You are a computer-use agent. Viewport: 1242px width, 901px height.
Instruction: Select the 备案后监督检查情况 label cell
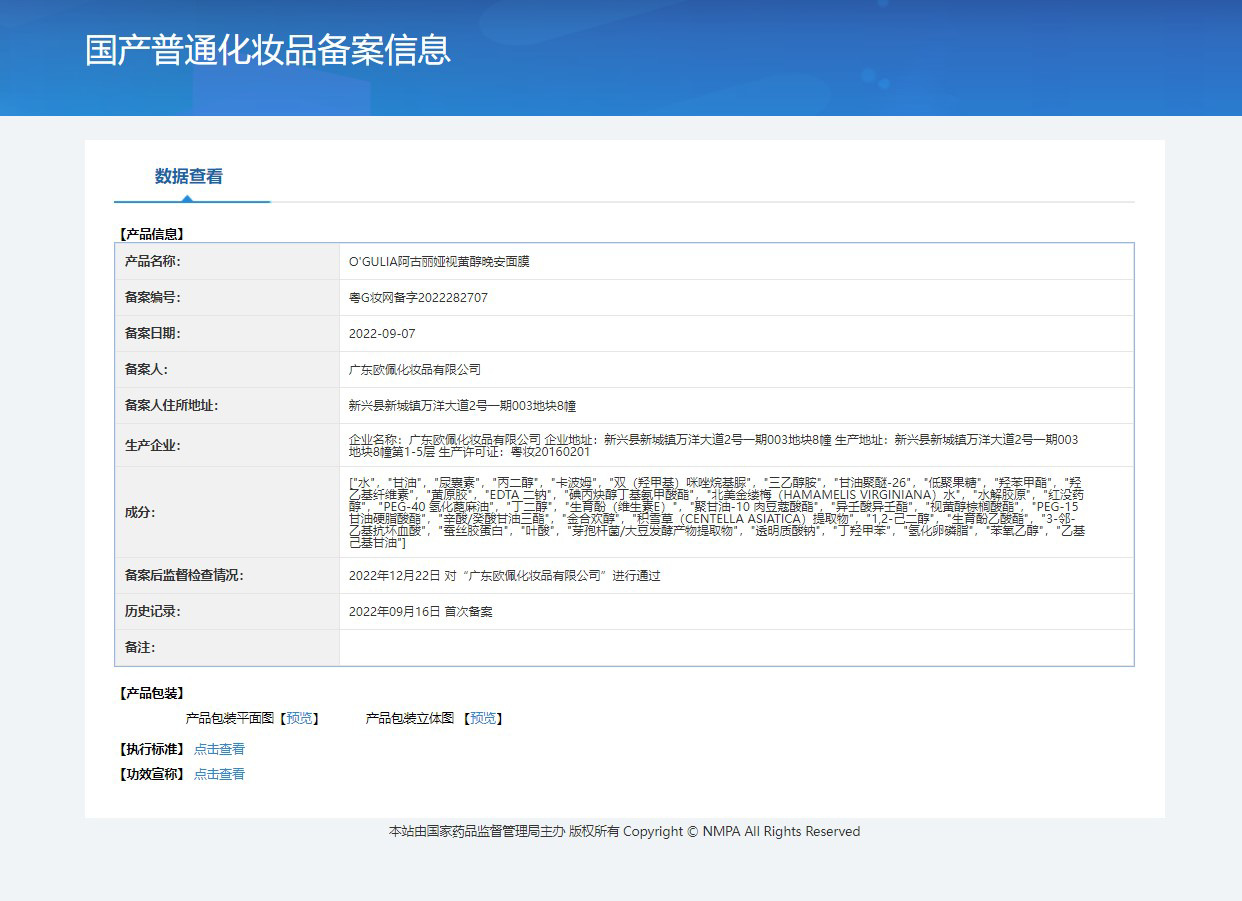click(x=227, y=576)
